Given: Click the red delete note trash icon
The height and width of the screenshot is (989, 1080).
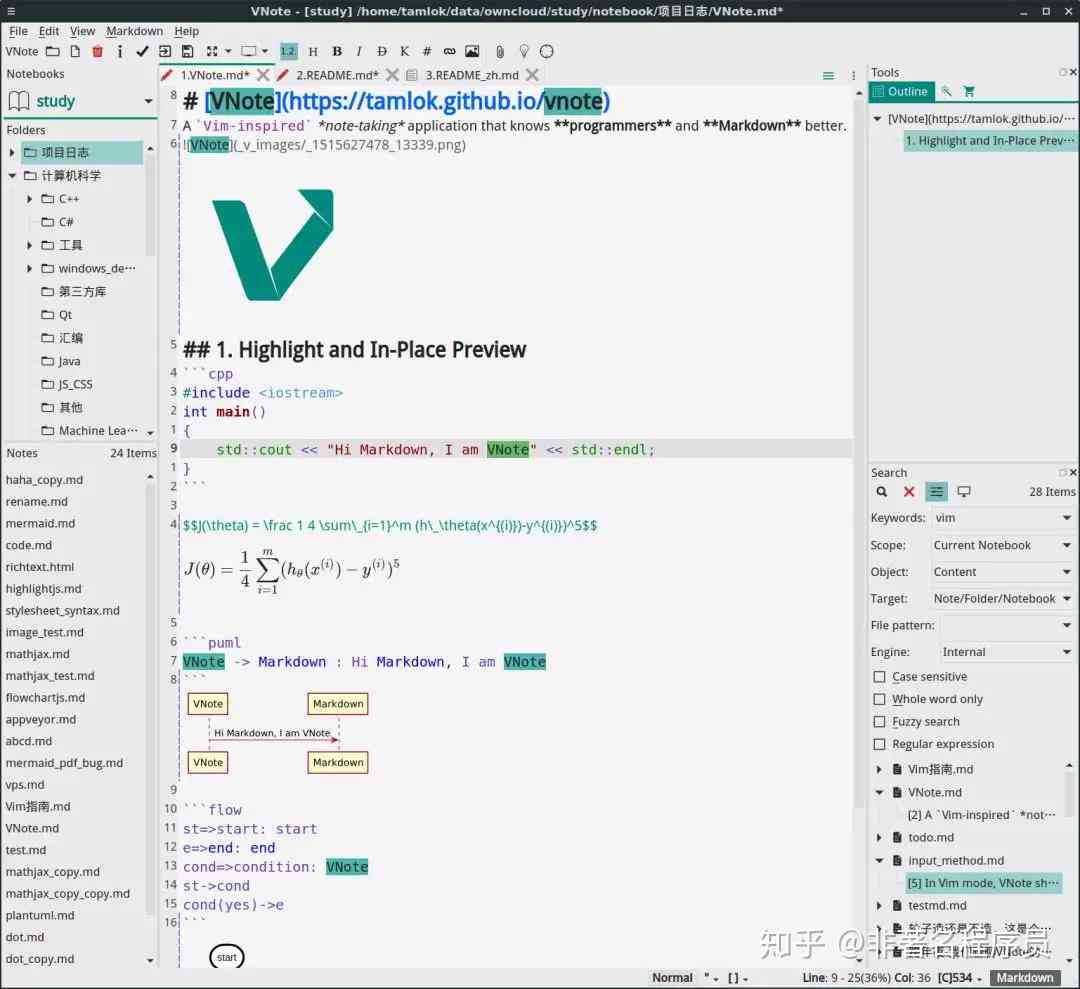Looking at the screenshot, I should [x=97, y=51].
